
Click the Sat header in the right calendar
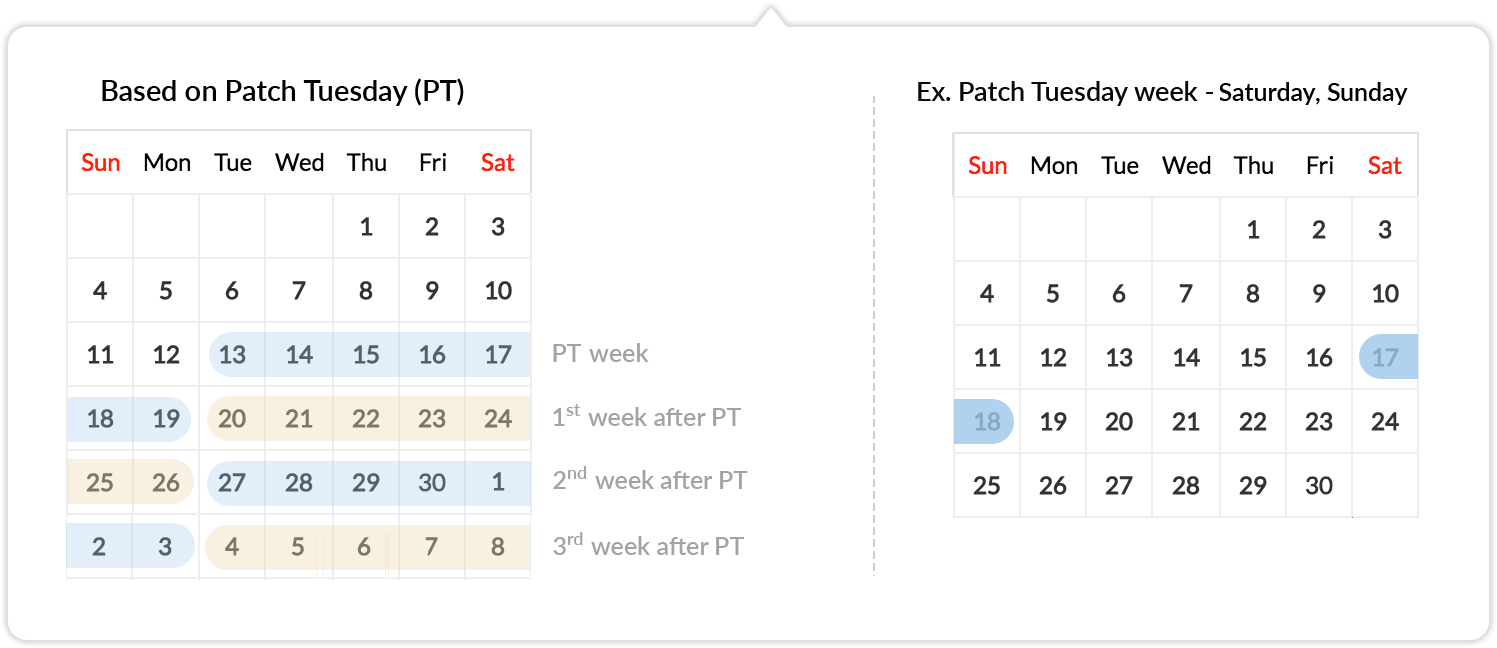[x=1385, y=166]
